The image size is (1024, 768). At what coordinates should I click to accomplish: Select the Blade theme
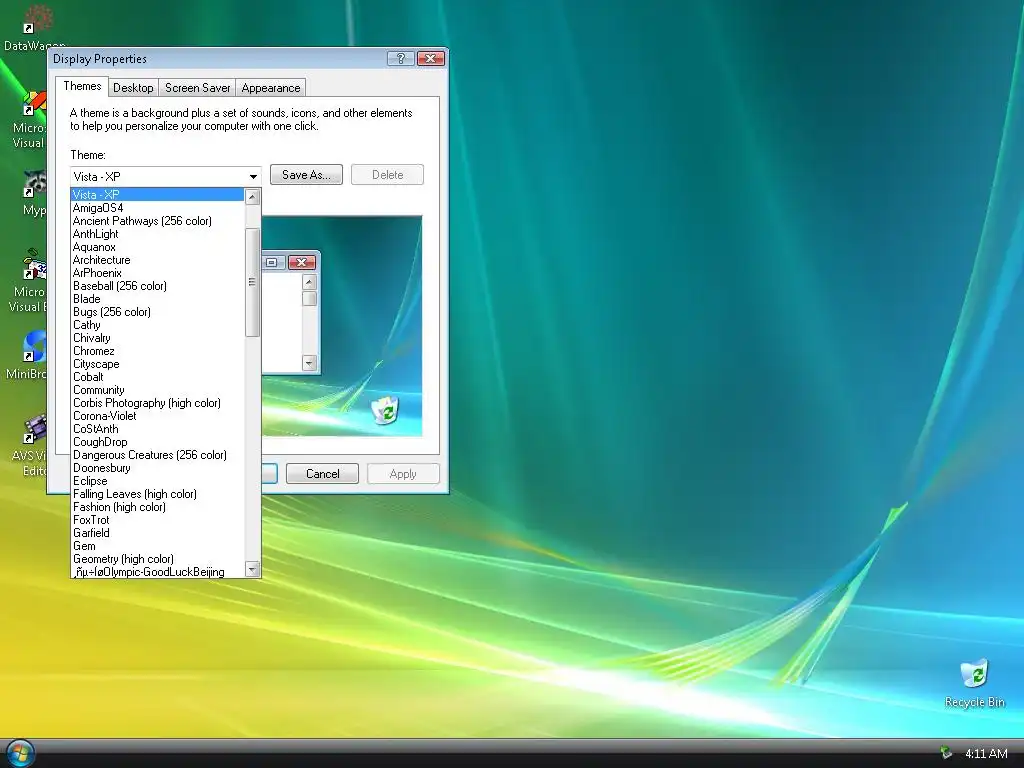[x=157, y=299]
